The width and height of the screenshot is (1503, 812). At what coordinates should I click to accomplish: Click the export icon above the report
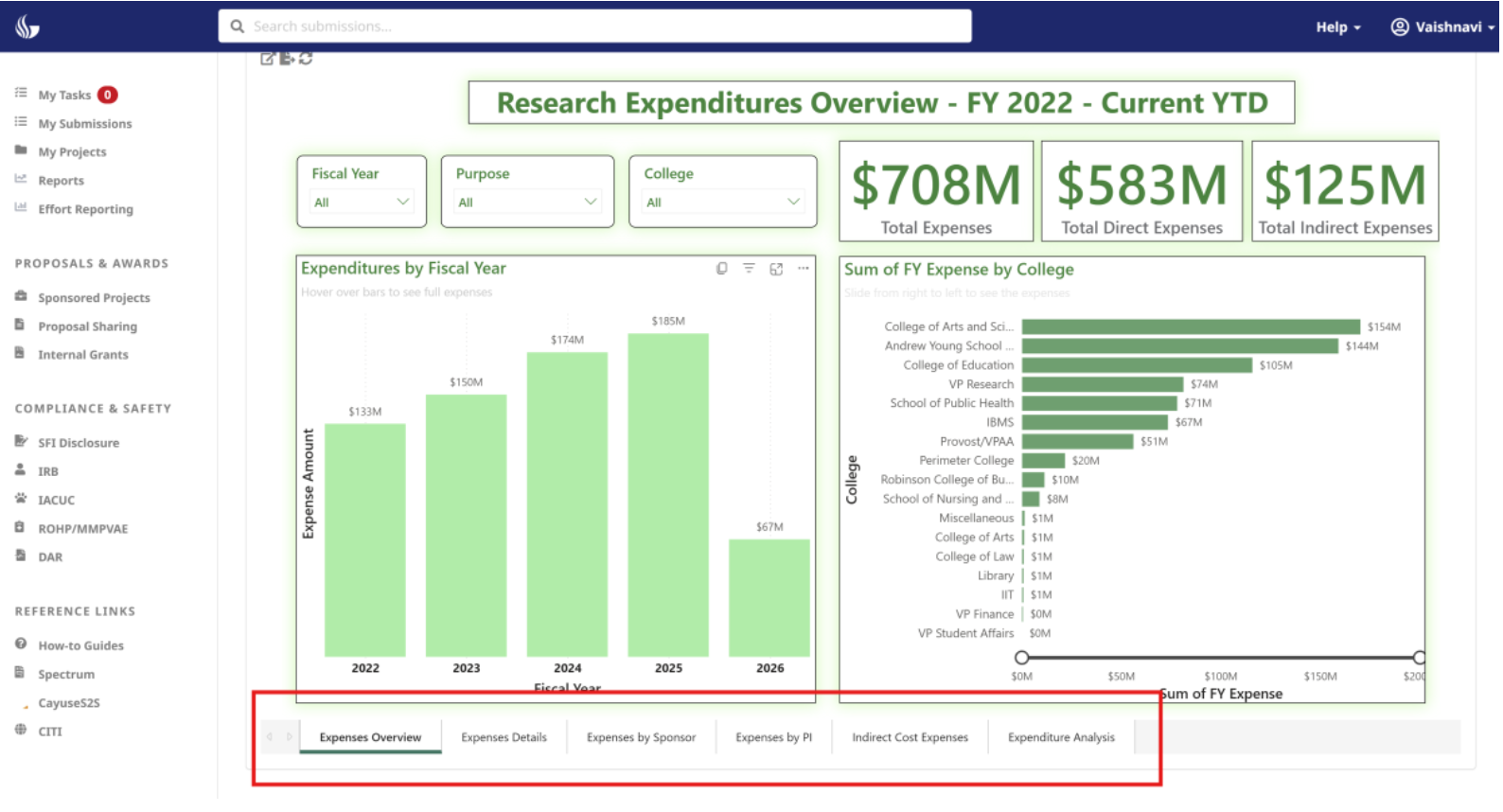coord(286,59)
